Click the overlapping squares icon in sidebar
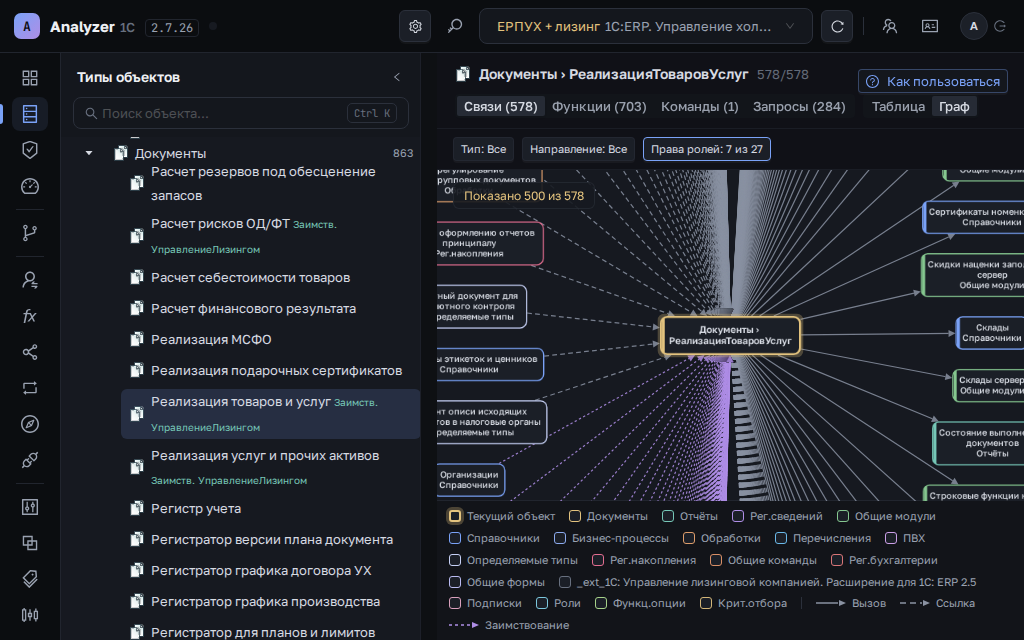 (30, 543)
